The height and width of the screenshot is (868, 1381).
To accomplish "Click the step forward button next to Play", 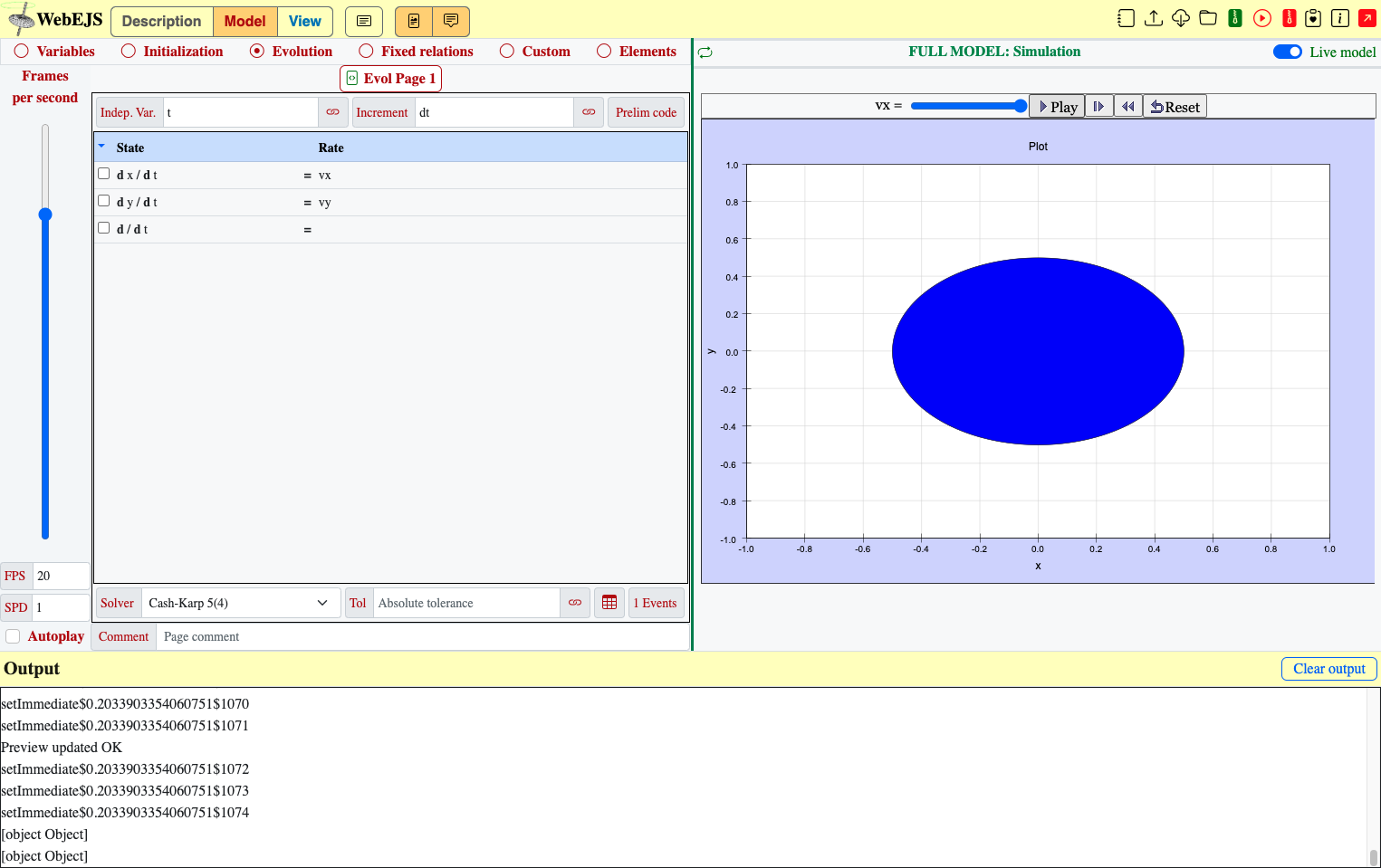I will point(1099,107).
